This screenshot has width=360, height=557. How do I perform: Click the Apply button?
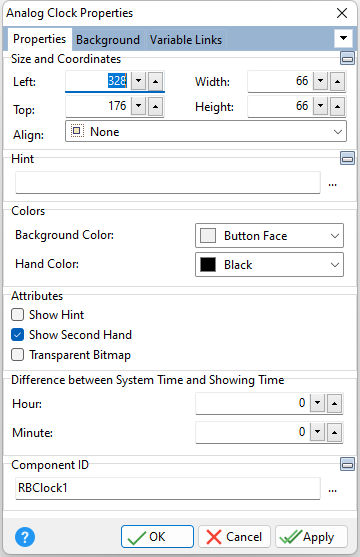pos(311,536)
